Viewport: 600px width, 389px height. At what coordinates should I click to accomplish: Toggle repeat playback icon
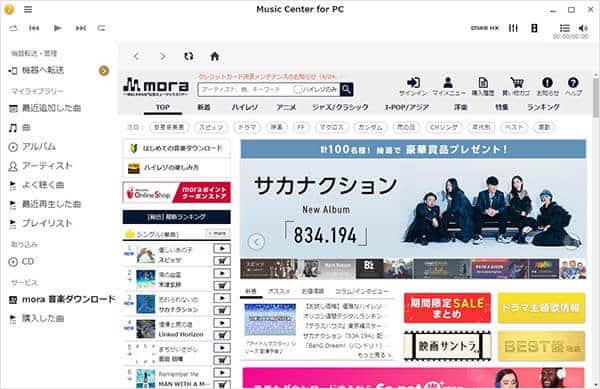coord(101,28)
